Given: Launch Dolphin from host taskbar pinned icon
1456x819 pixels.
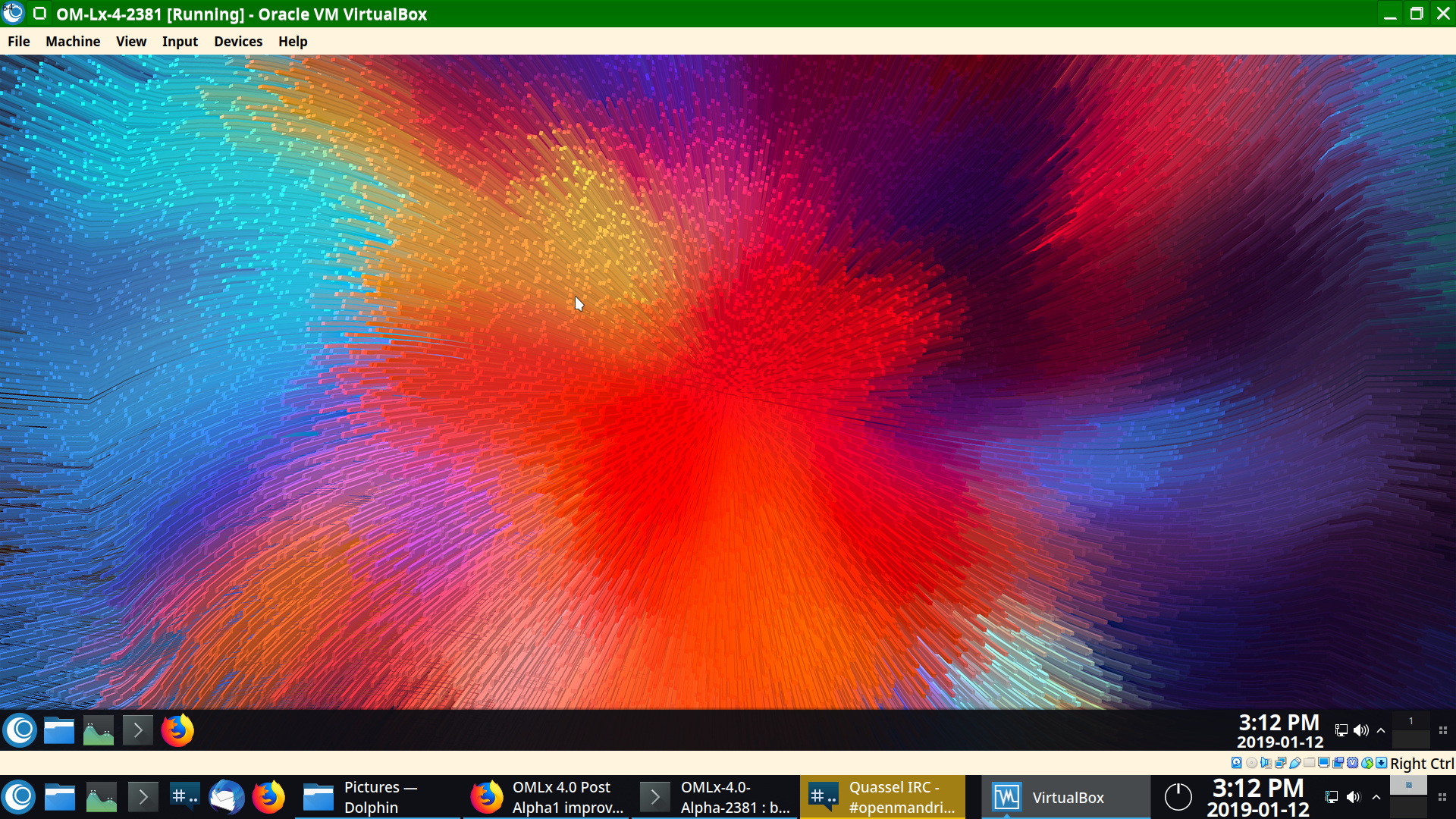Looking at the screenshot, I should 60,797.
